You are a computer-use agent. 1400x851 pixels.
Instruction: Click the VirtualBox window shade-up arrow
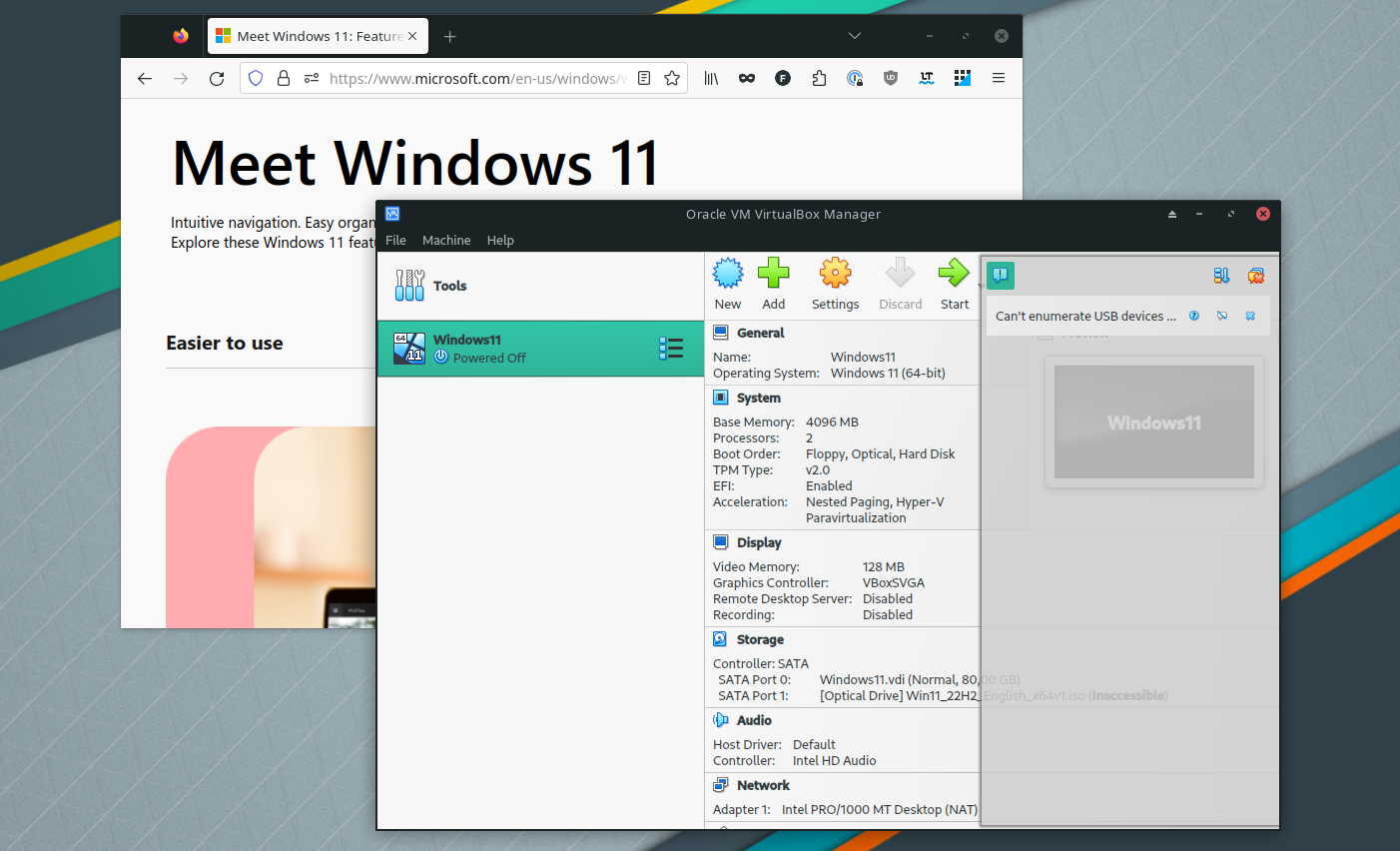(x=1172, y=214)
